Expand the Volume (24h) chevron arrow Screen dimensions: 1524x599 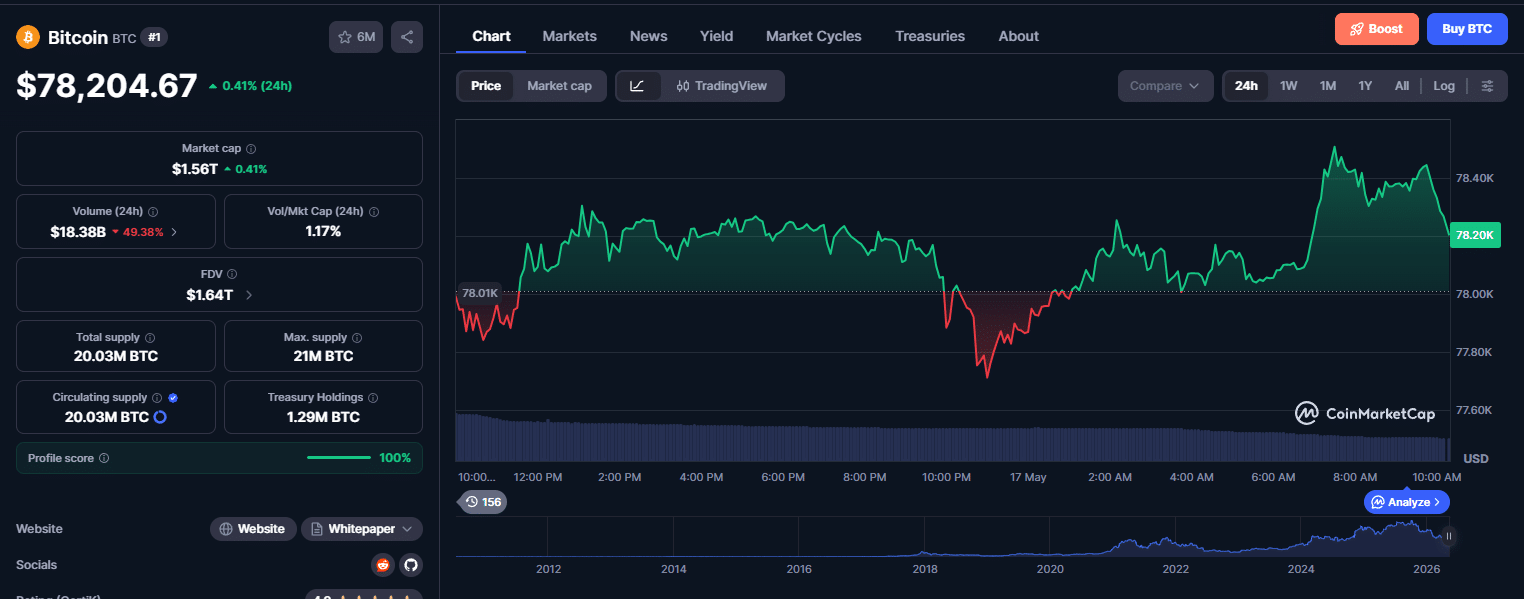tap(175, 231)
